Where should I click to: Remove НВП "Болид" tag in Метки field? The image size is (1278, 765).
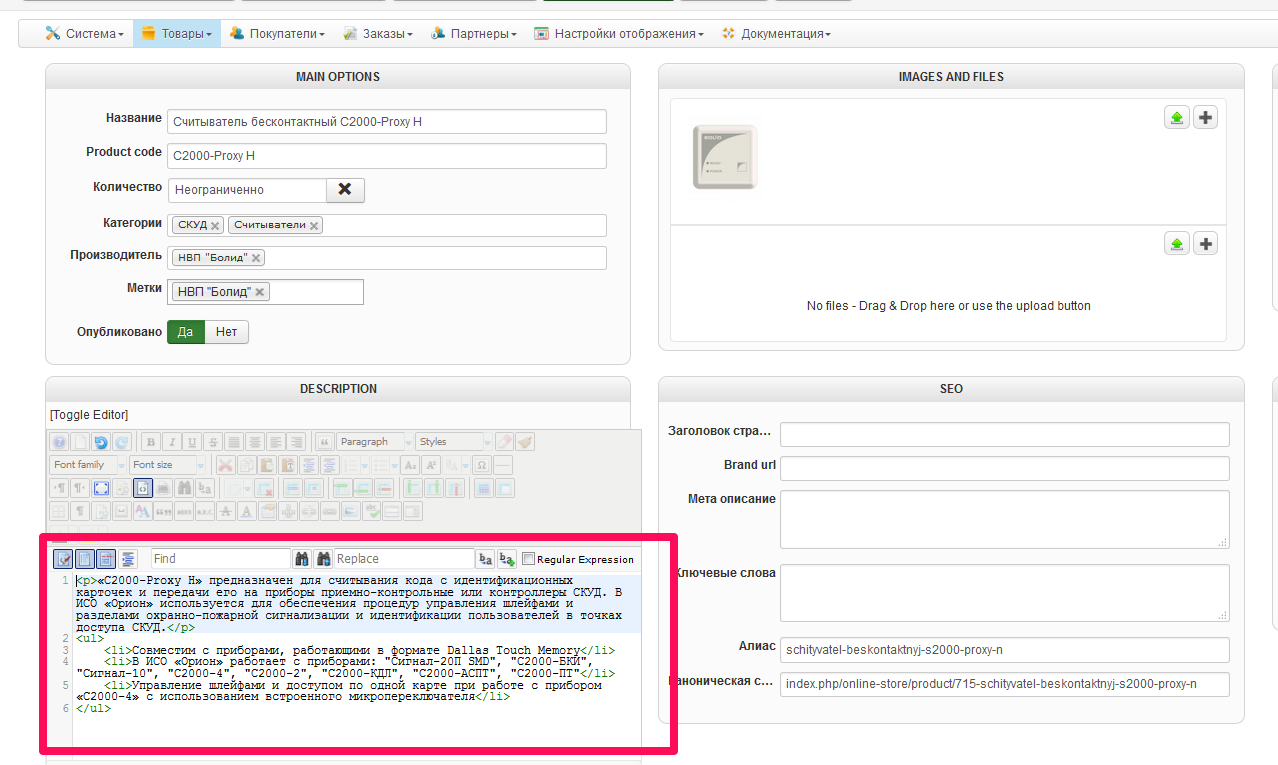[x=260, y=292]
